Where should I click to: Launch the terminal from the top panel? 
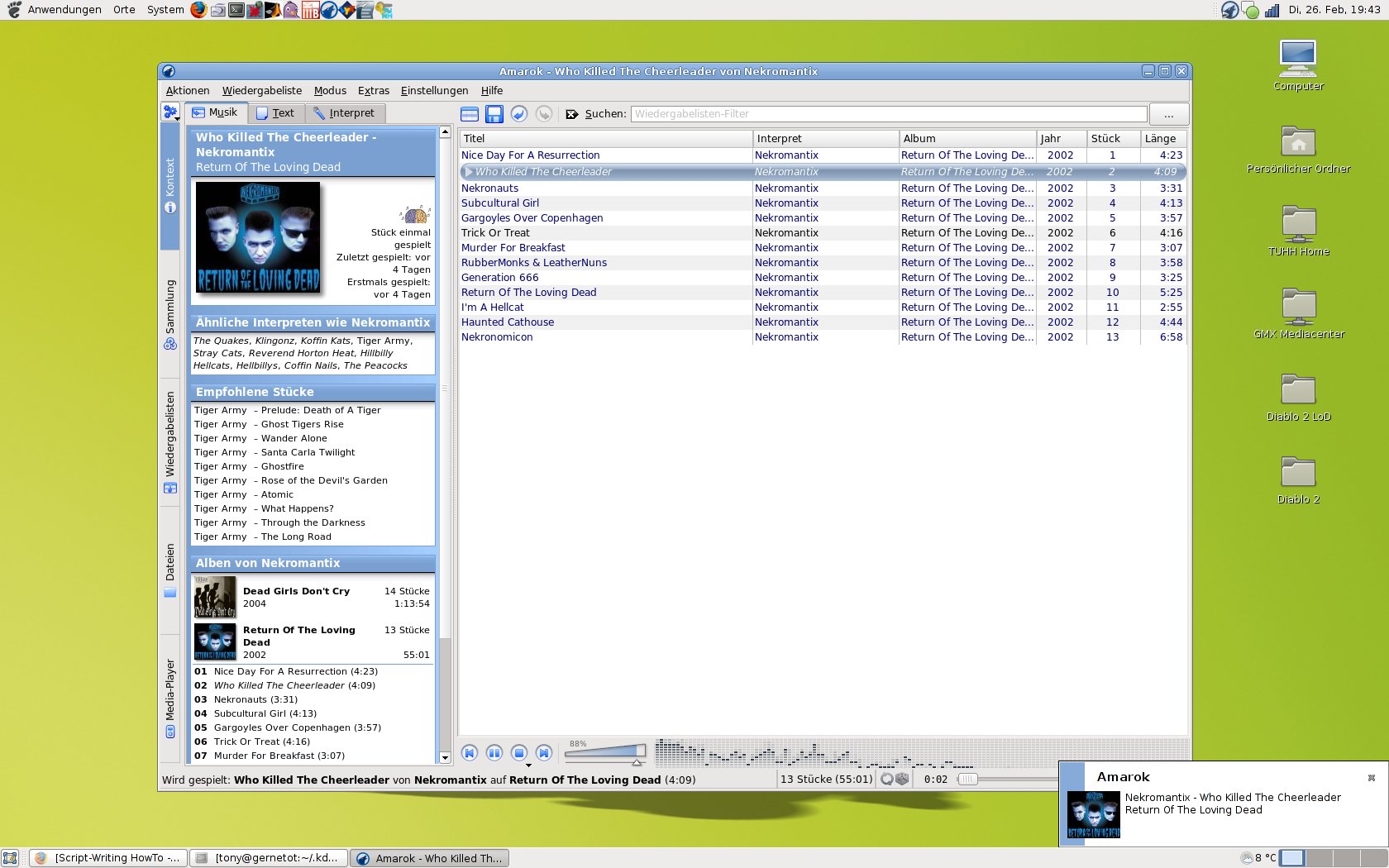click(236, 10)
